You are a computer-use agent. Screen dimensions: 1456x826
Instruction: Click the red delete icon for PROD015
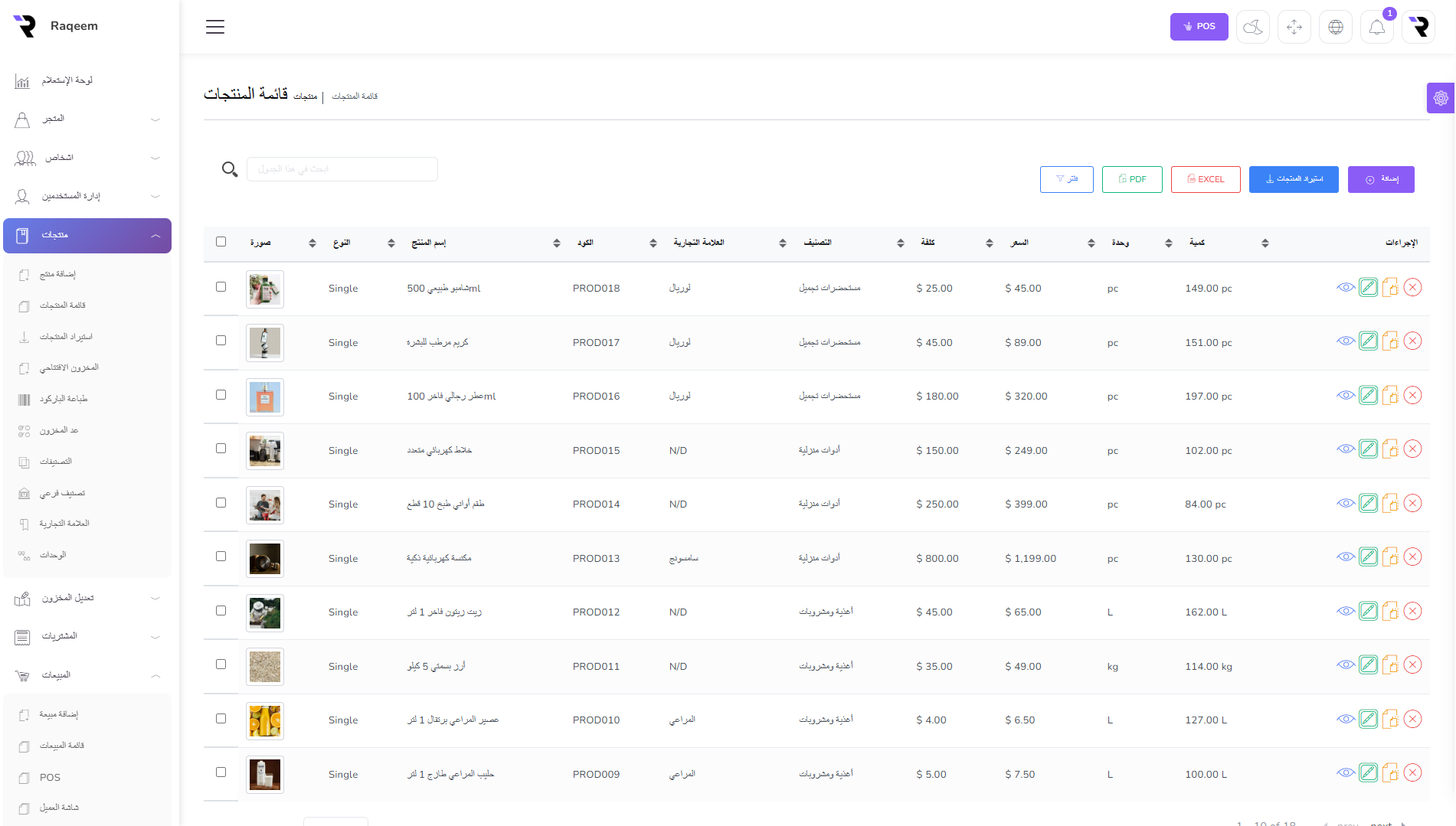(x=1412, y=449)
